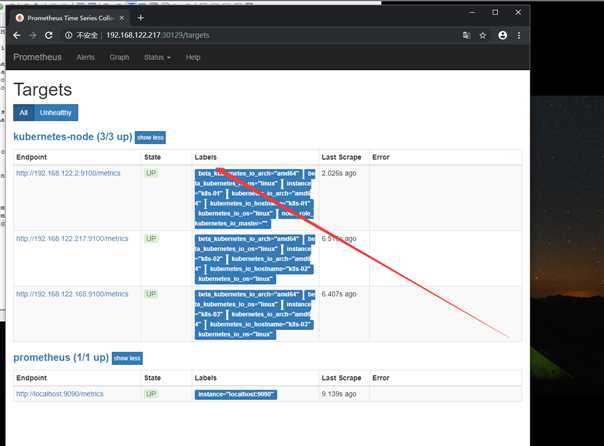The height and width of the screenshot is (446, 604).
Task: Open the kubernetes-node (3/3 up) heading link
Action: 73,137
